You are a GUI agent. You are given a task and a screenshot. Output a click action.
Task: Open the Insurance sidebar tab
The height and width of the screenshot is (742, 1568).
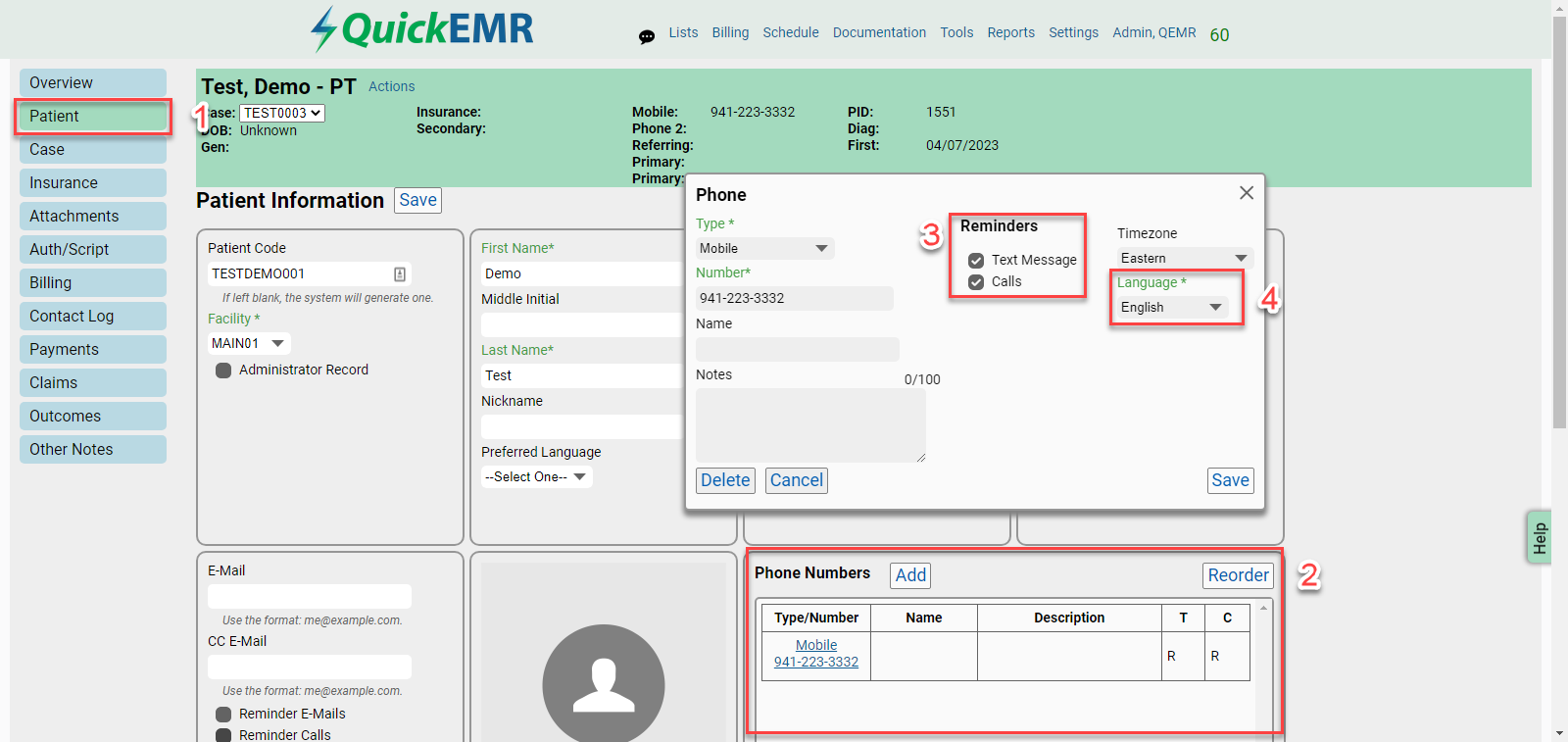93,183
